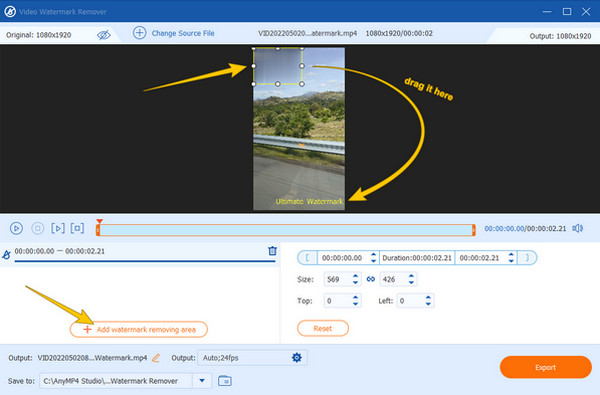The width and height of the screenshot is (600, 395).
Task: Click the stop-segment bracket icon
Action: tap(77, 229)
